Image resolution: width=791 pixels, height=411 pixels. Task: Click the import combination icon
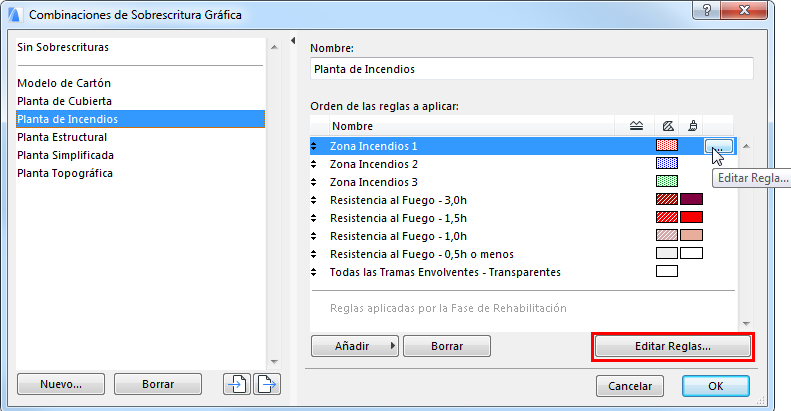tap(237, 384)
